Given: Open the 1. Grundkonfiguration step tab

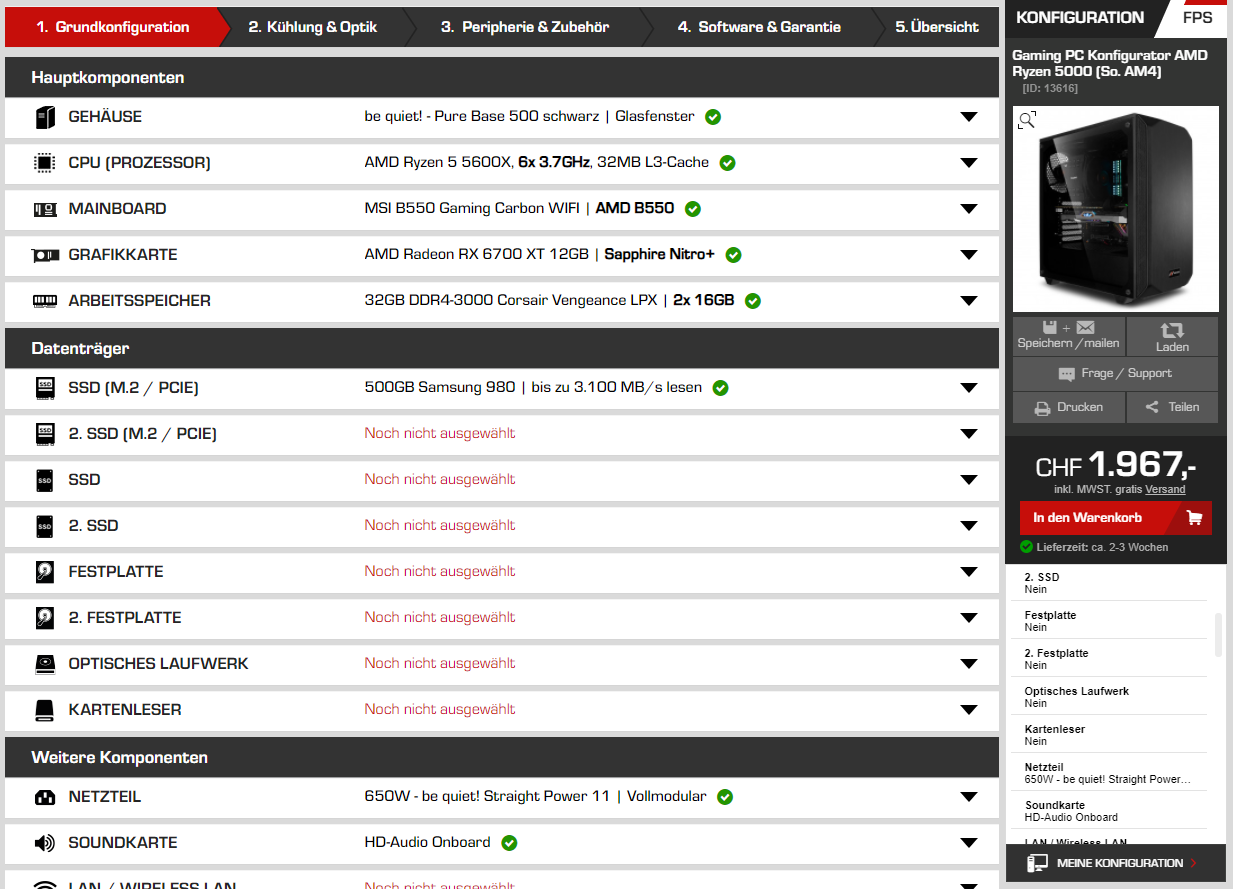Looking at the screenshot, I should coord(113,27).
